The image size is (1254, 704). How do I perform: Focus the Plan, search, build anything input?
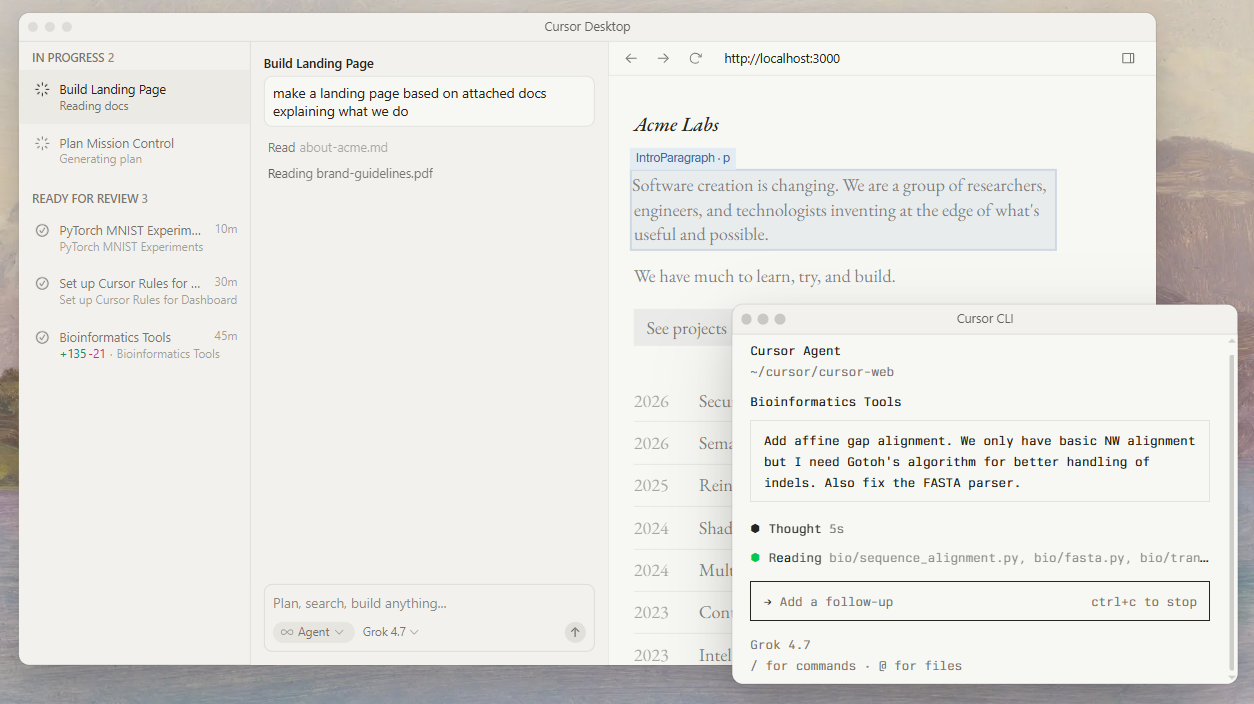(x=429, y=603)
